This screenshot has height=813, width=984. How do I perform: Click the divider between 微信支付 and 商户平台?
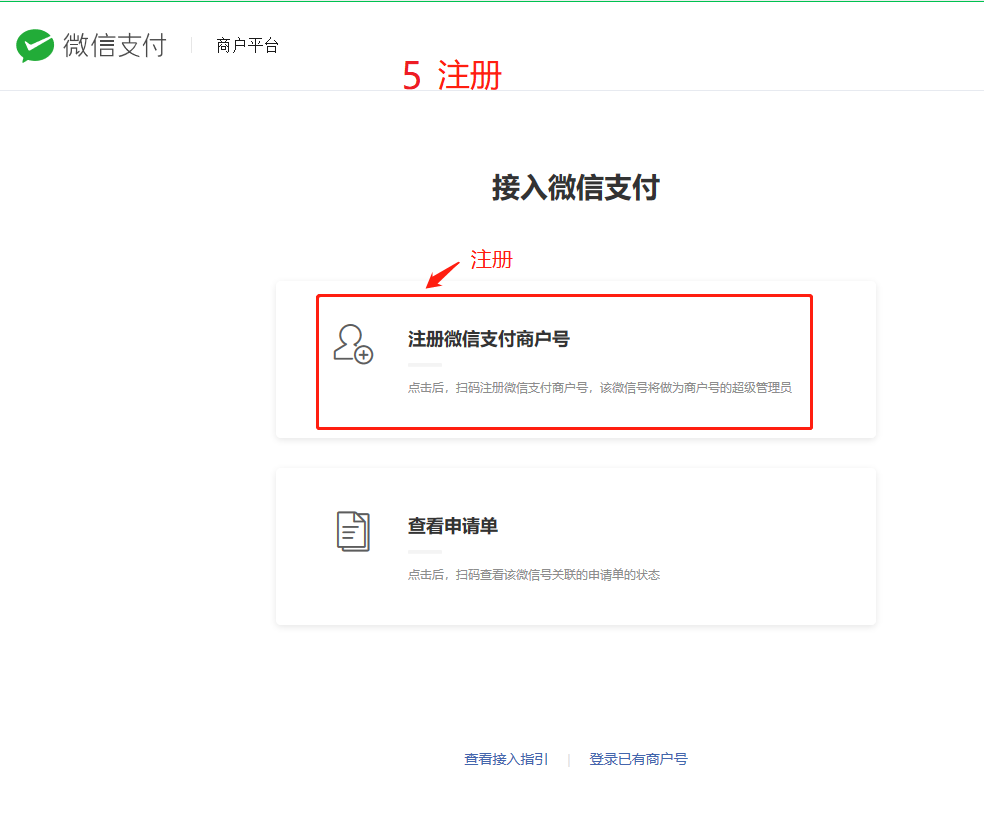point(191,46)
